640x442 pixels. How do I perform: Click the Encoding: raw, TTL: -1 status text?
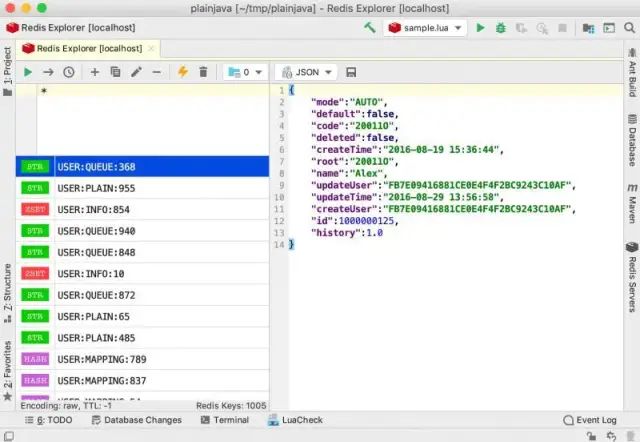[66, 406]
